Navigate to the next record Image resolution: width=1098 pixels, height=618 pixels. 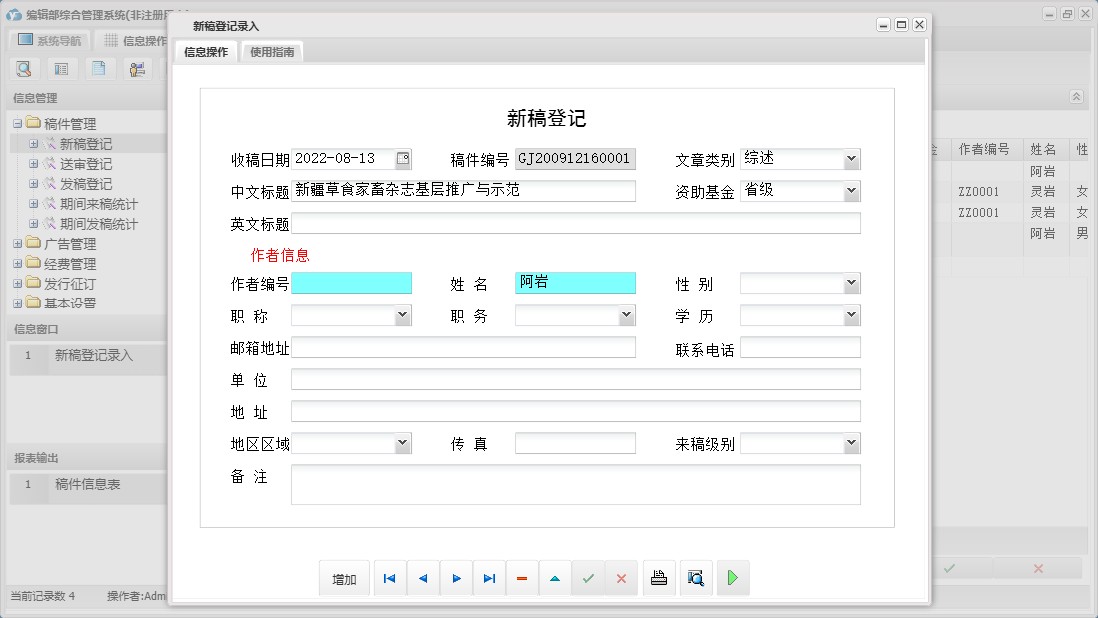coord(456,577)
